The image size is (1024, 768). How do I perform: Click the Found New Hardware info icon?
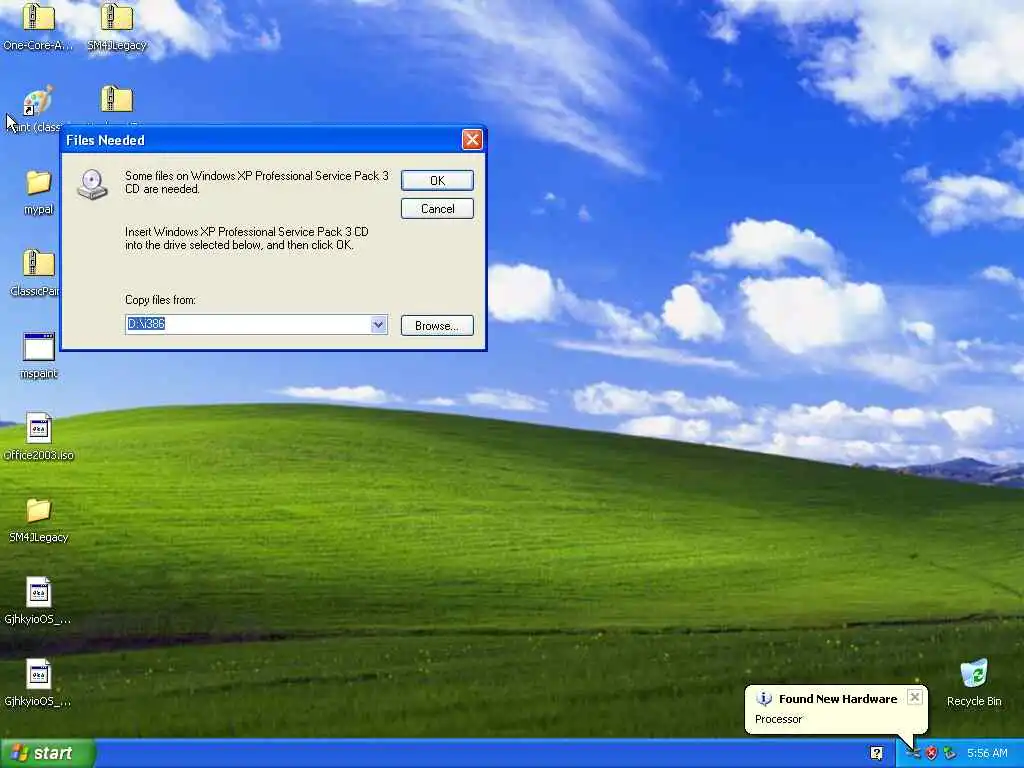[763, 699]
